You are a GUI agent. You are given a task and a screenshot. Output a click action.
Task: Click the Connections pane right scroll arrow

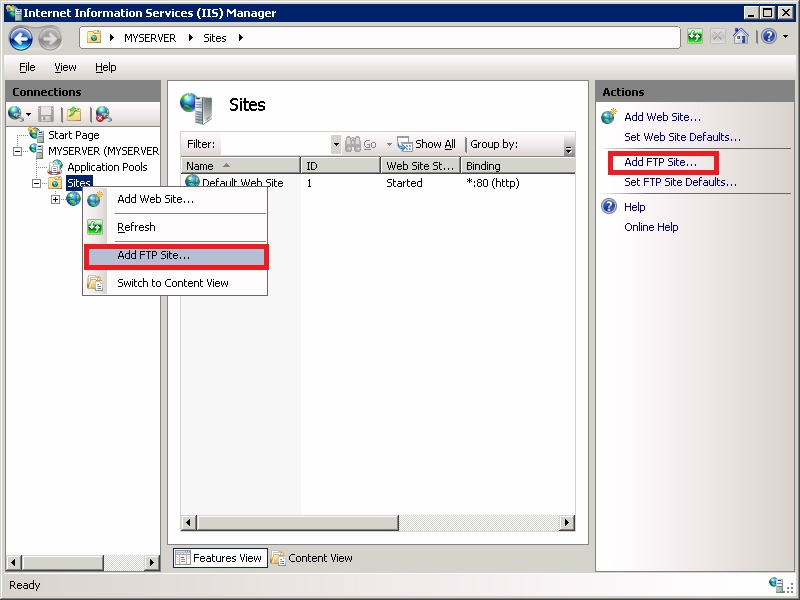152,562
